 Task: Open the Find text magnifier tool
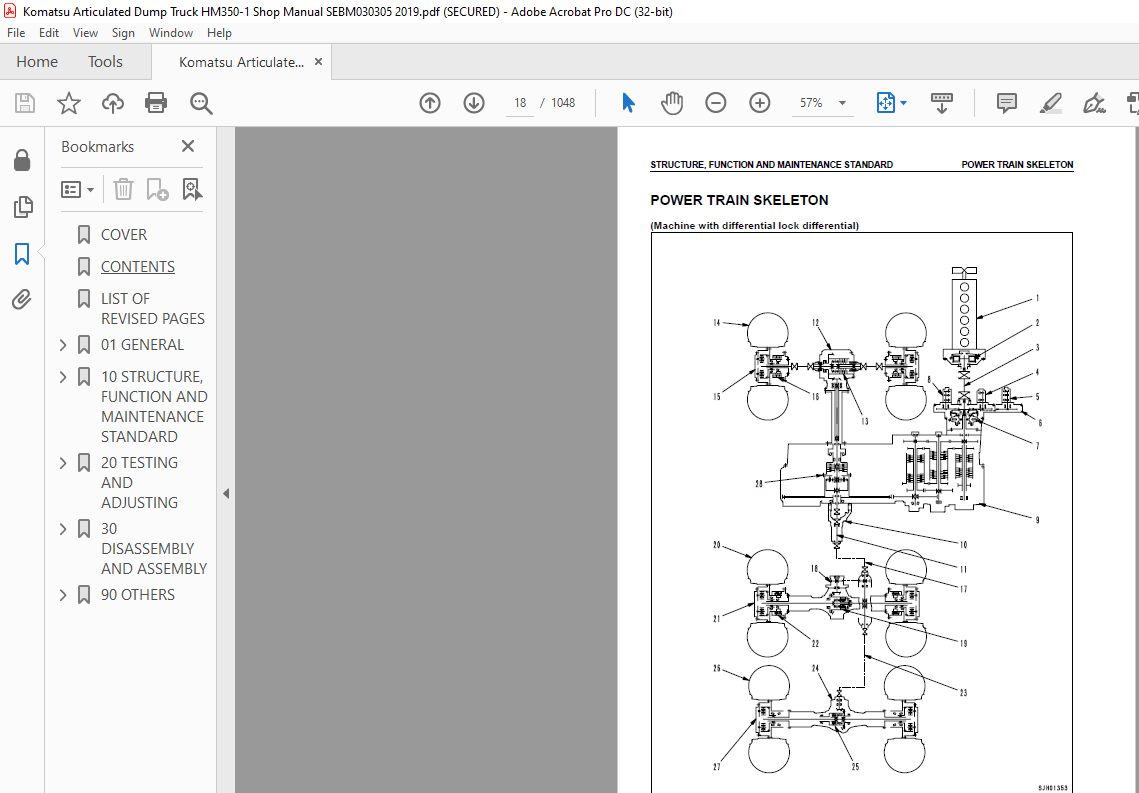pos(201,103)
